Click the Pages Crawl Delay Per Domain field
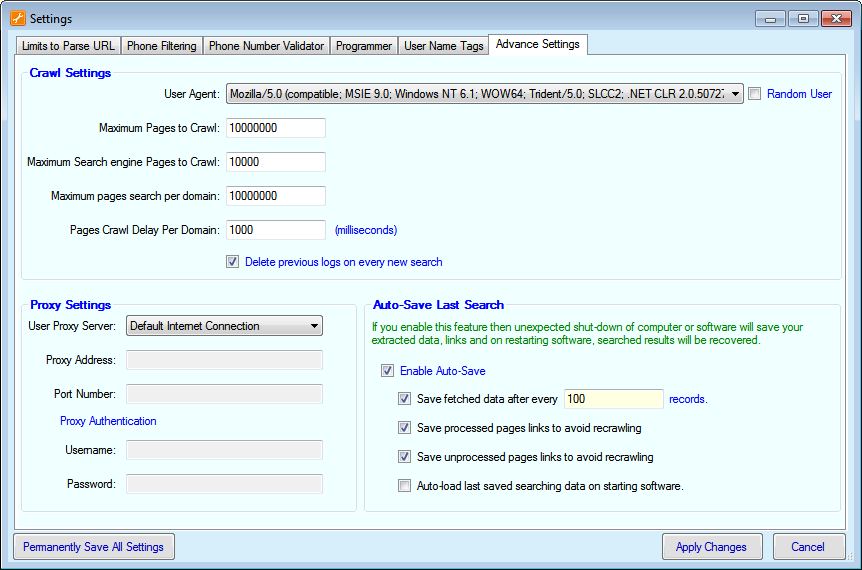 point(276,230)
